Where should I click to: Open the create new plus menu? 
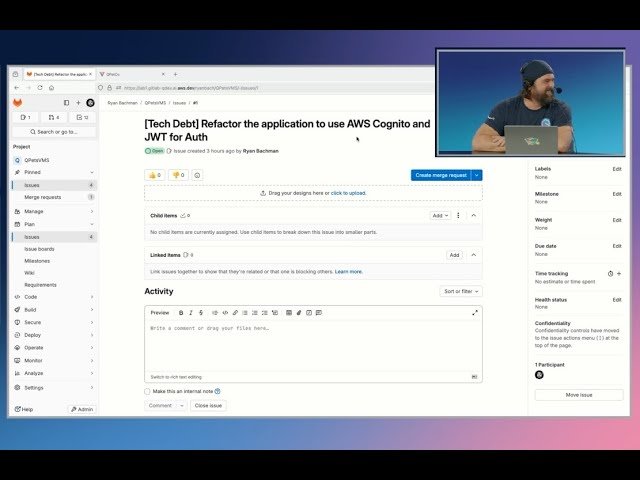click(78, 103)
